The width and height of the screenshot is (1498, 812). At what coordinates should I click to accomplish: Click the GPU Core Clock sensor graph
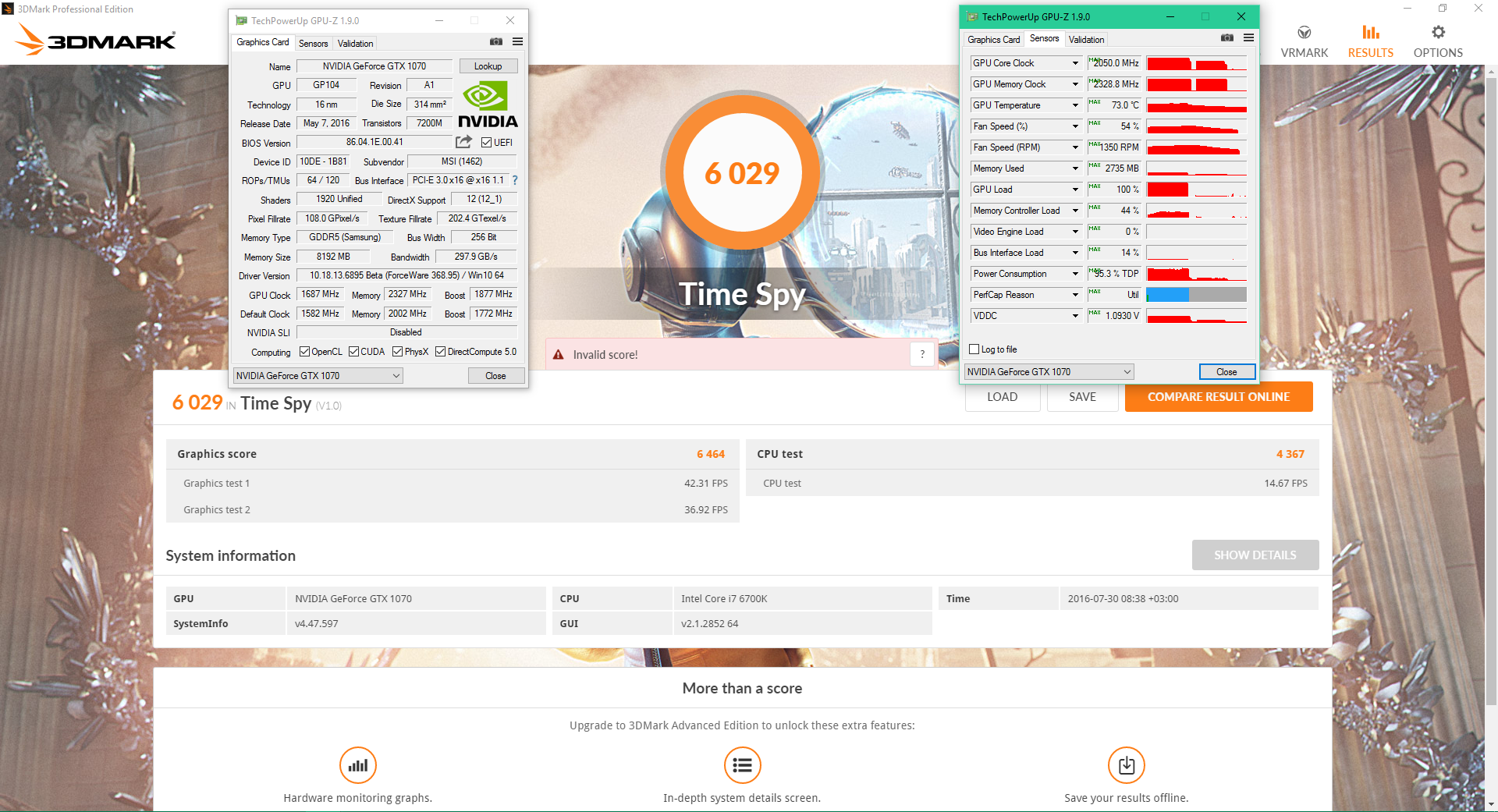pos(1196,63)
